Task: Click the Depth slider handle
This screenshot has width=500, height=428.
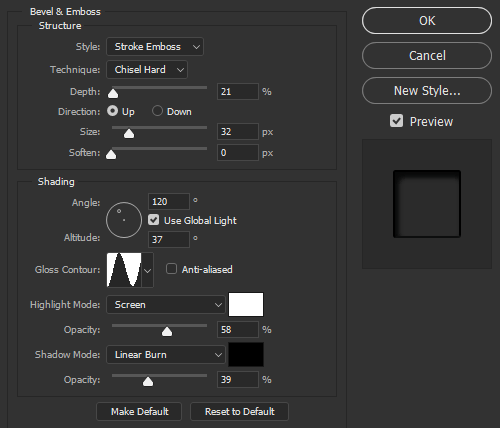Action: coord(113,93)
